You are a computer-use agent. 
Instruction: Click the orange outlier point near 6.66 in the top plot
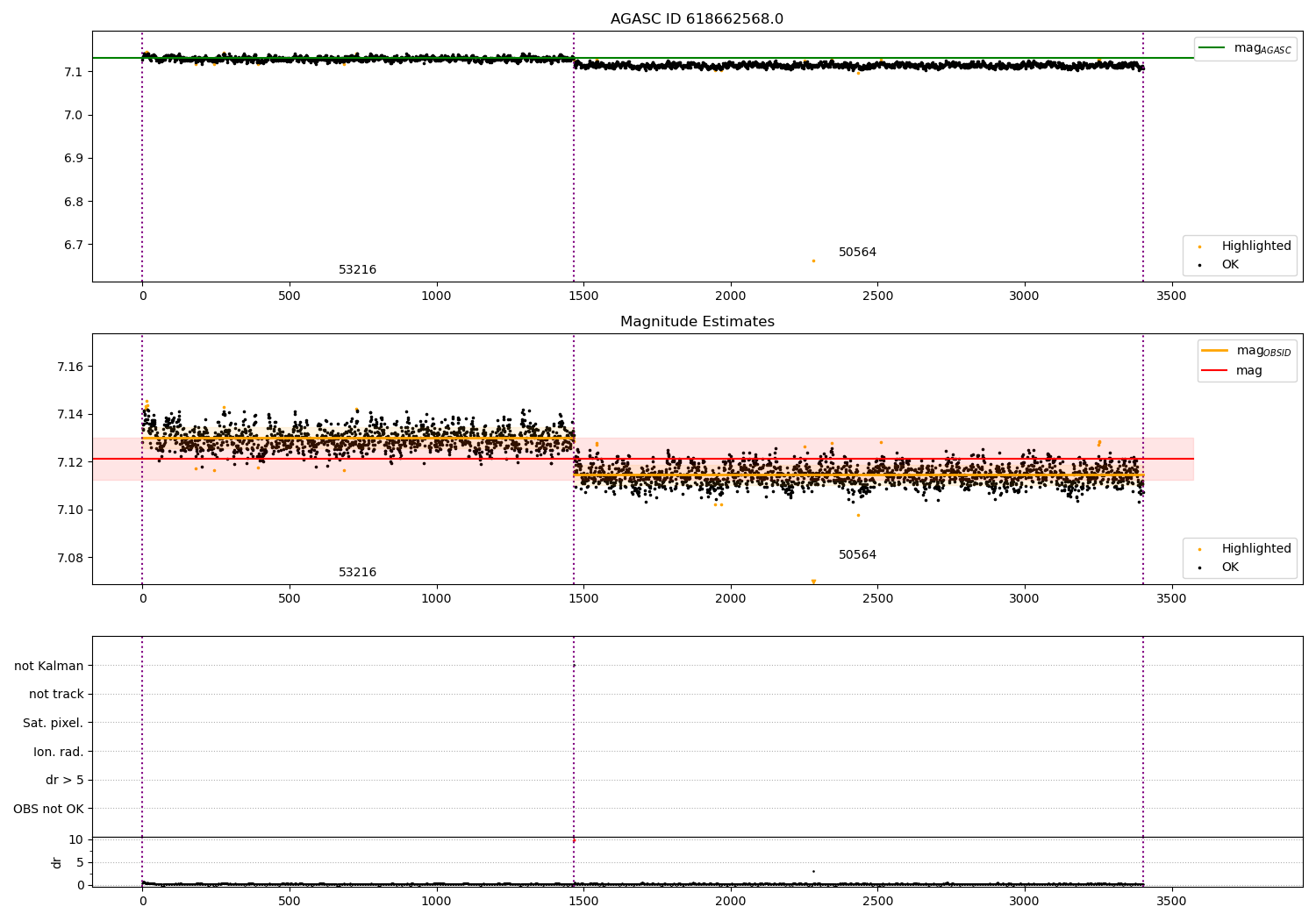(813, 261)
